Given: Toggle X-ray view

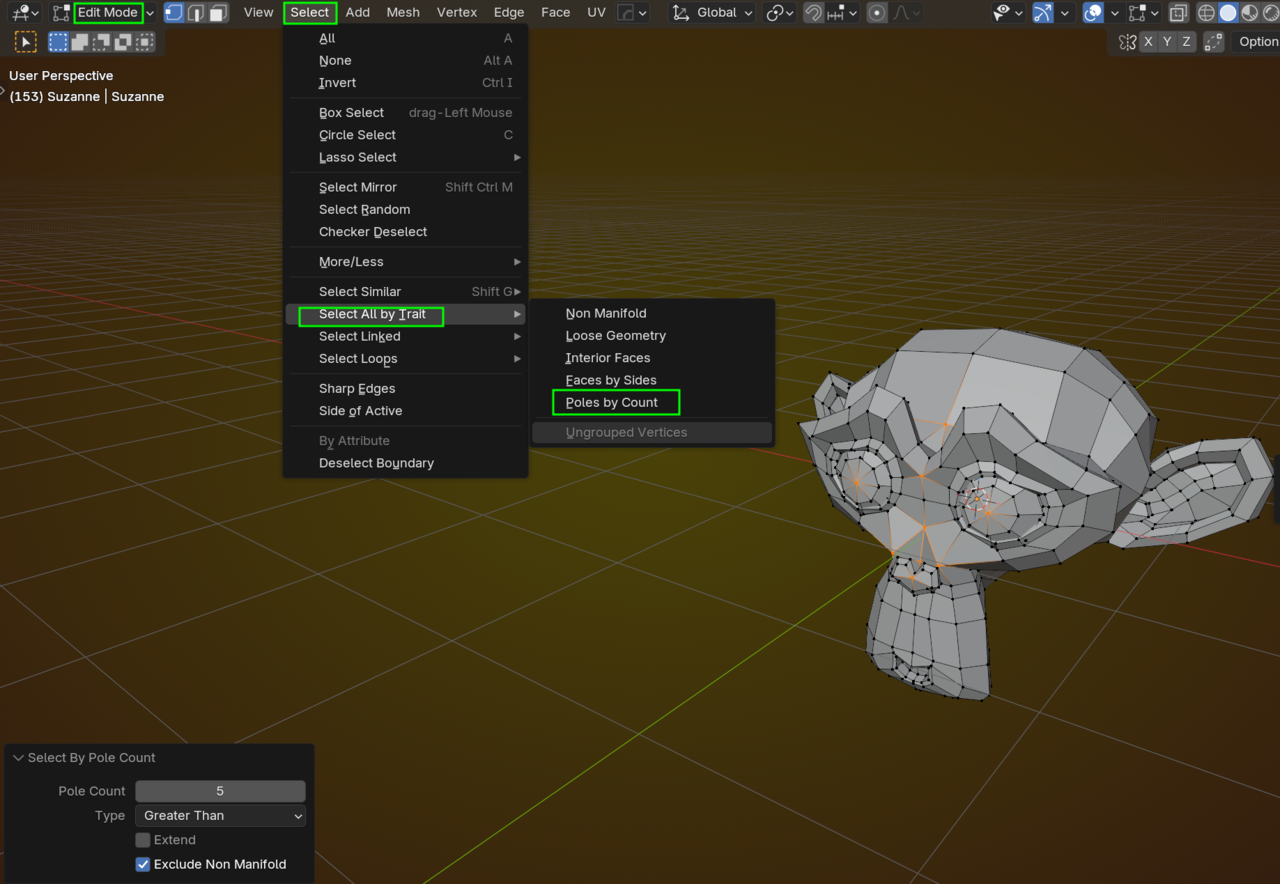Looking at the screenshot, I should (x=1178, y=13).
